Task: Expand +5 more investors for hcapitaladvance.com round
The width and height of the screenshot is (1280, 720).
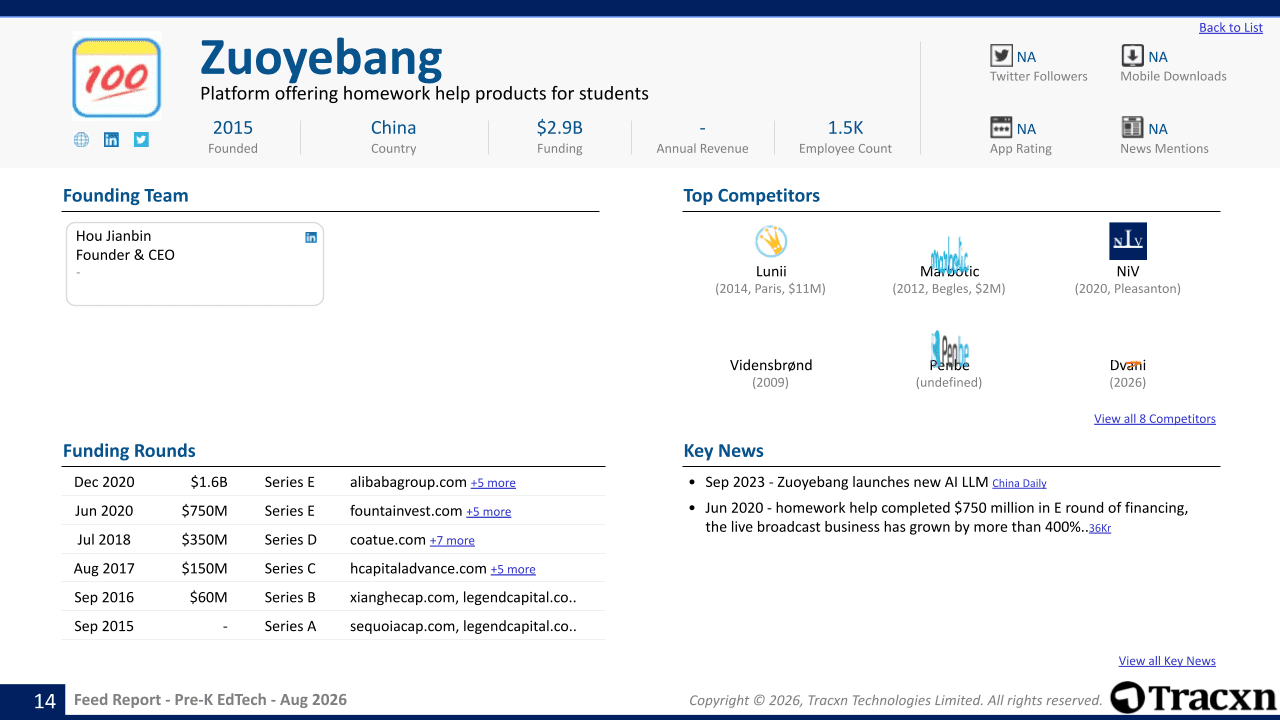Action: 513,570
